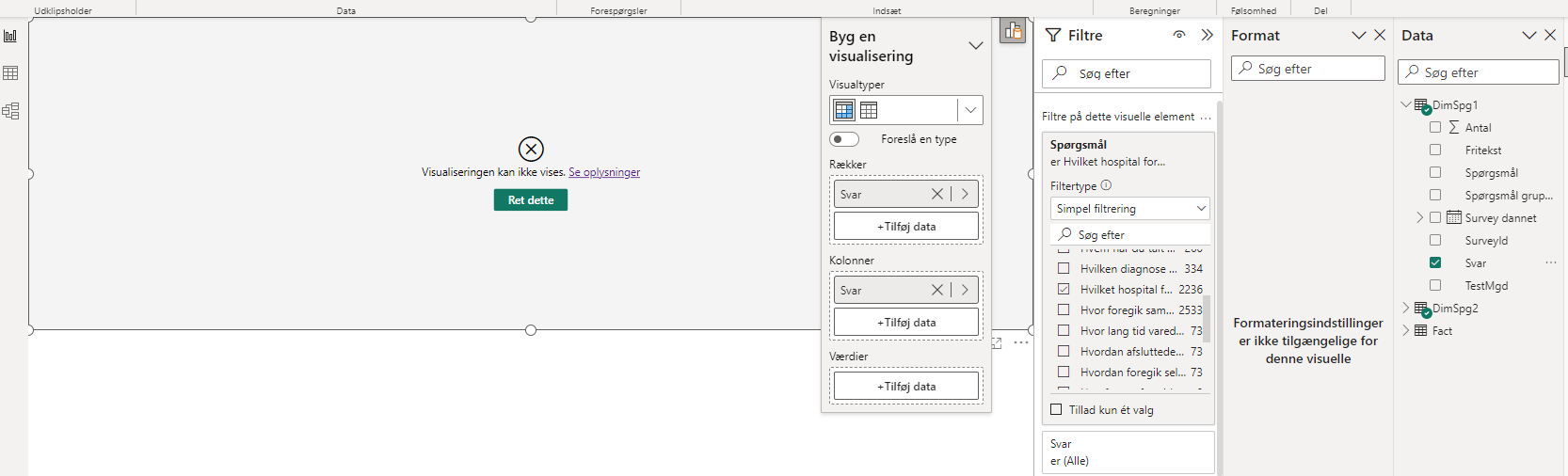
Task: Open the Simpel filtrering filter type dropdown
Action: point(1129,208)
